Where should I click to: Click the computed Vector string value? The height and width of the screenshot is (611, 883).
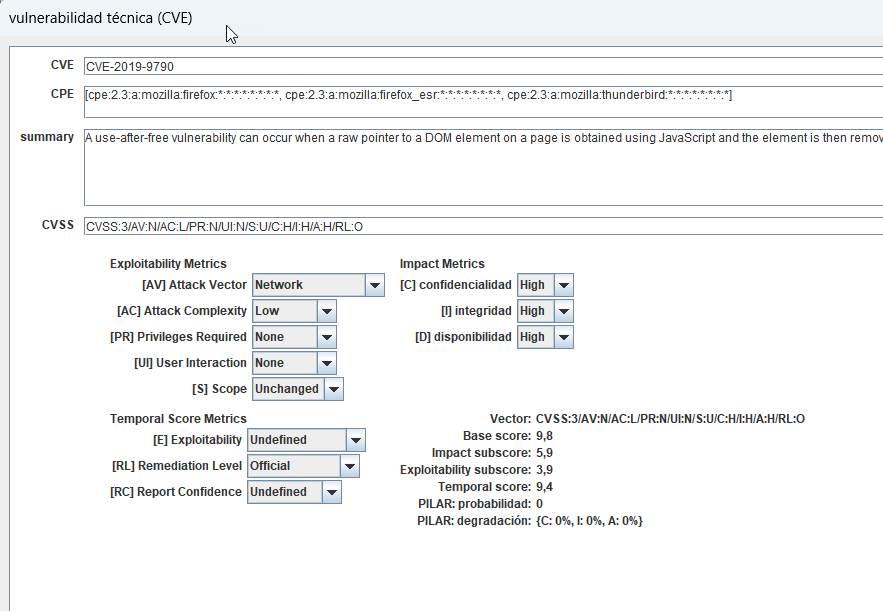pos(670,419)
